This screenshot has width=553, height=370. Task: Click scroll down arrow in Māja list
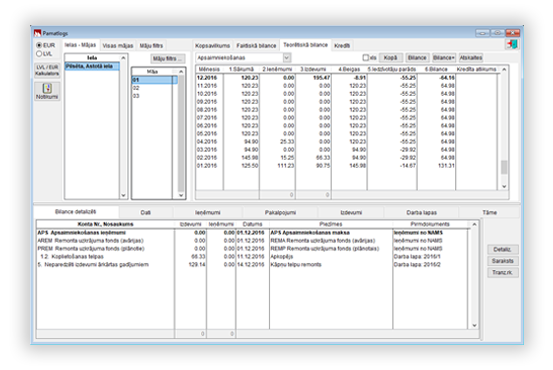(x=181, y=195)
